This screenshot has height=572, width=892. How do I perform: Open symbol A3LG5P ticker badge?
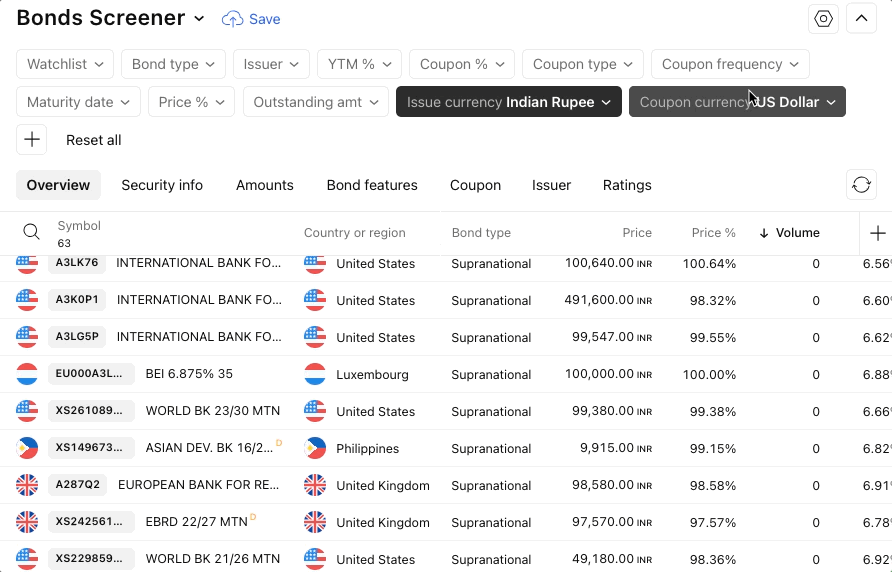pos(77,336)
